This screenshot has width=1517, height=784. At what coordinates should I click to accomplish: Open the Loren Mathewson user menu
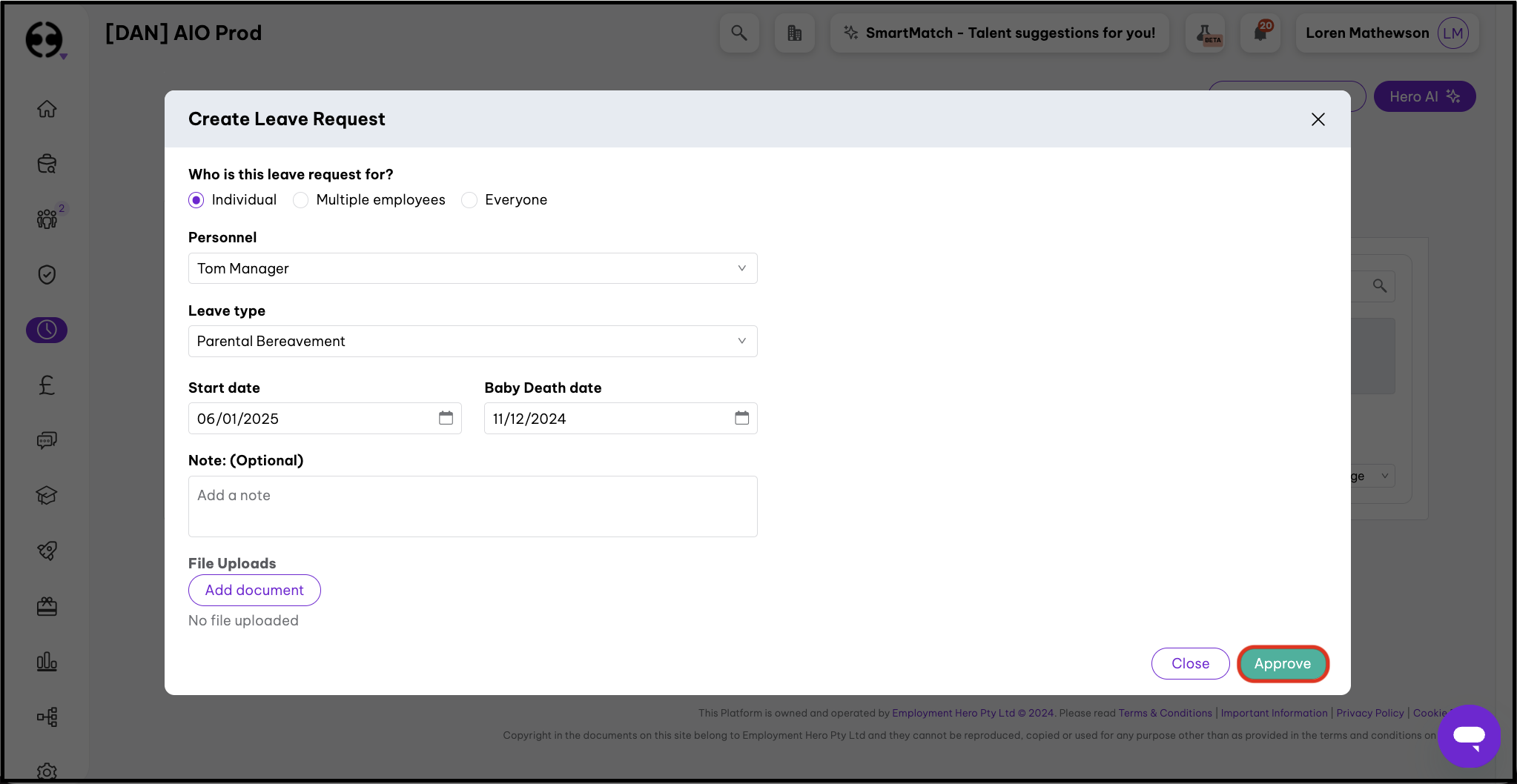[1387, 33]
